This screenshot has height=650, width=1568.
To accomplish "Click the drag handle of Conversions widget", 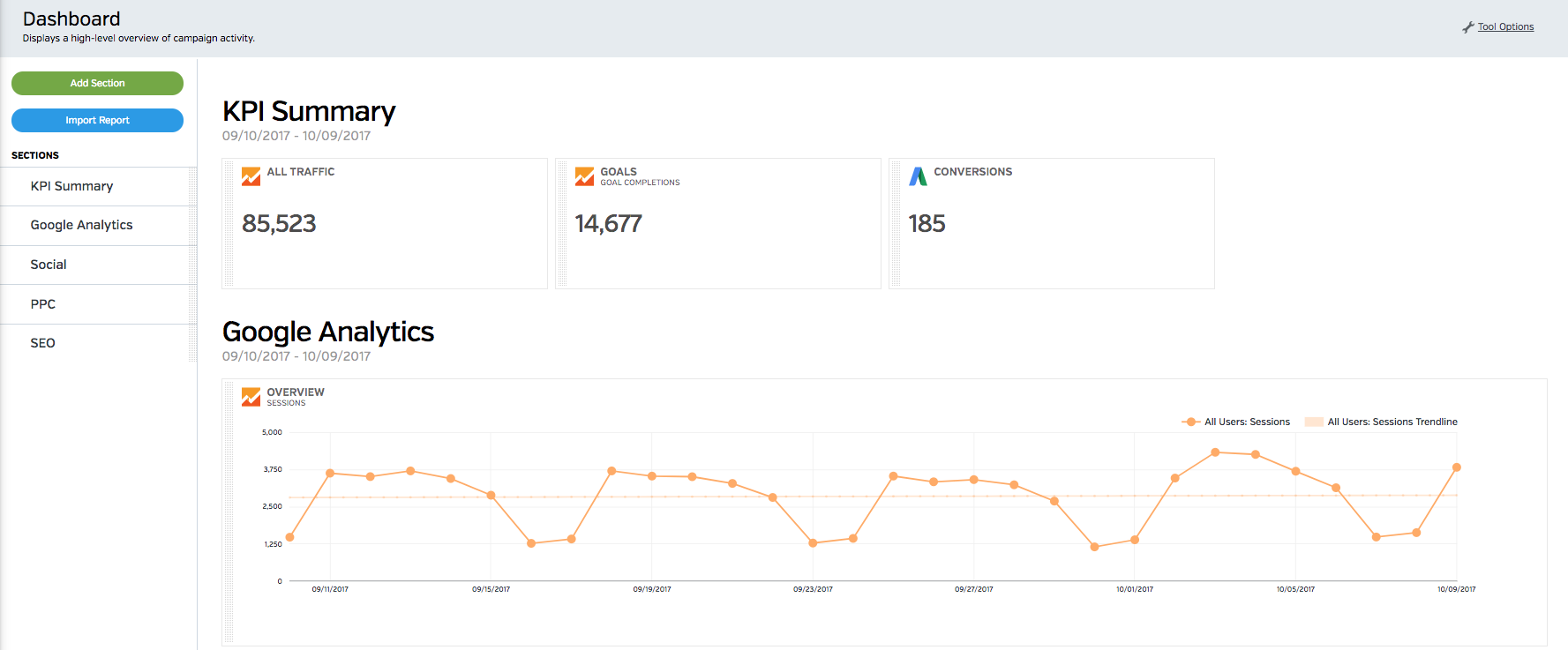I will pyautogui.click(x=895, y=223).
